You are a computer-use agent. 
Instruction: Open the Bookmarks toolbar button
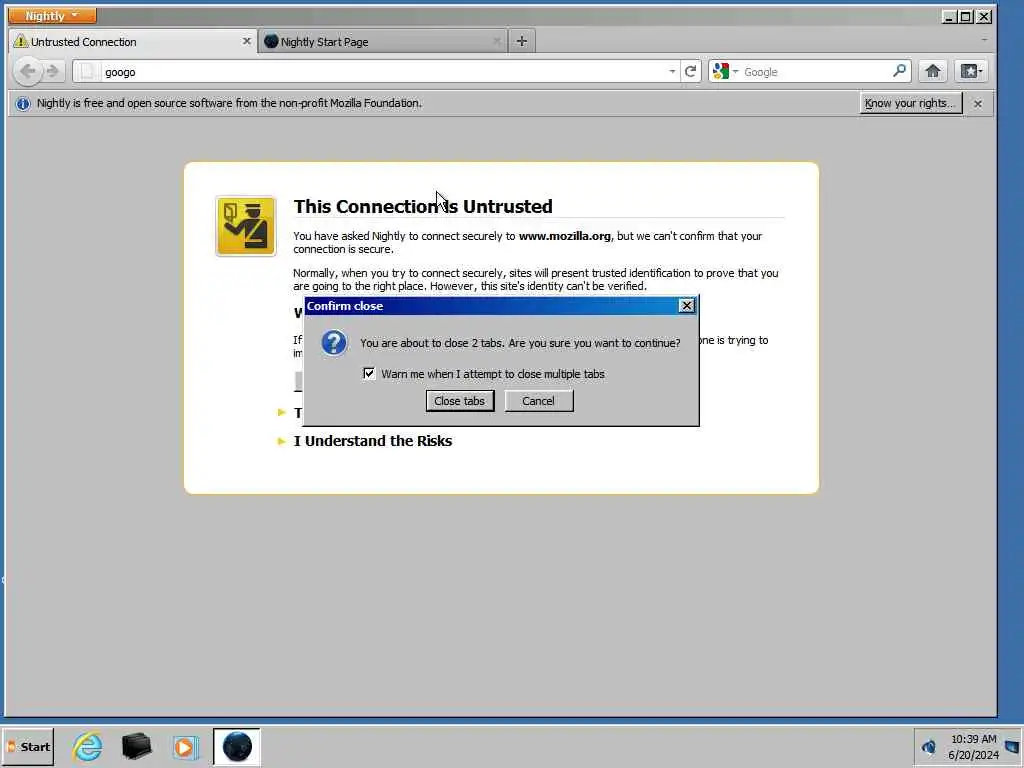971,71
